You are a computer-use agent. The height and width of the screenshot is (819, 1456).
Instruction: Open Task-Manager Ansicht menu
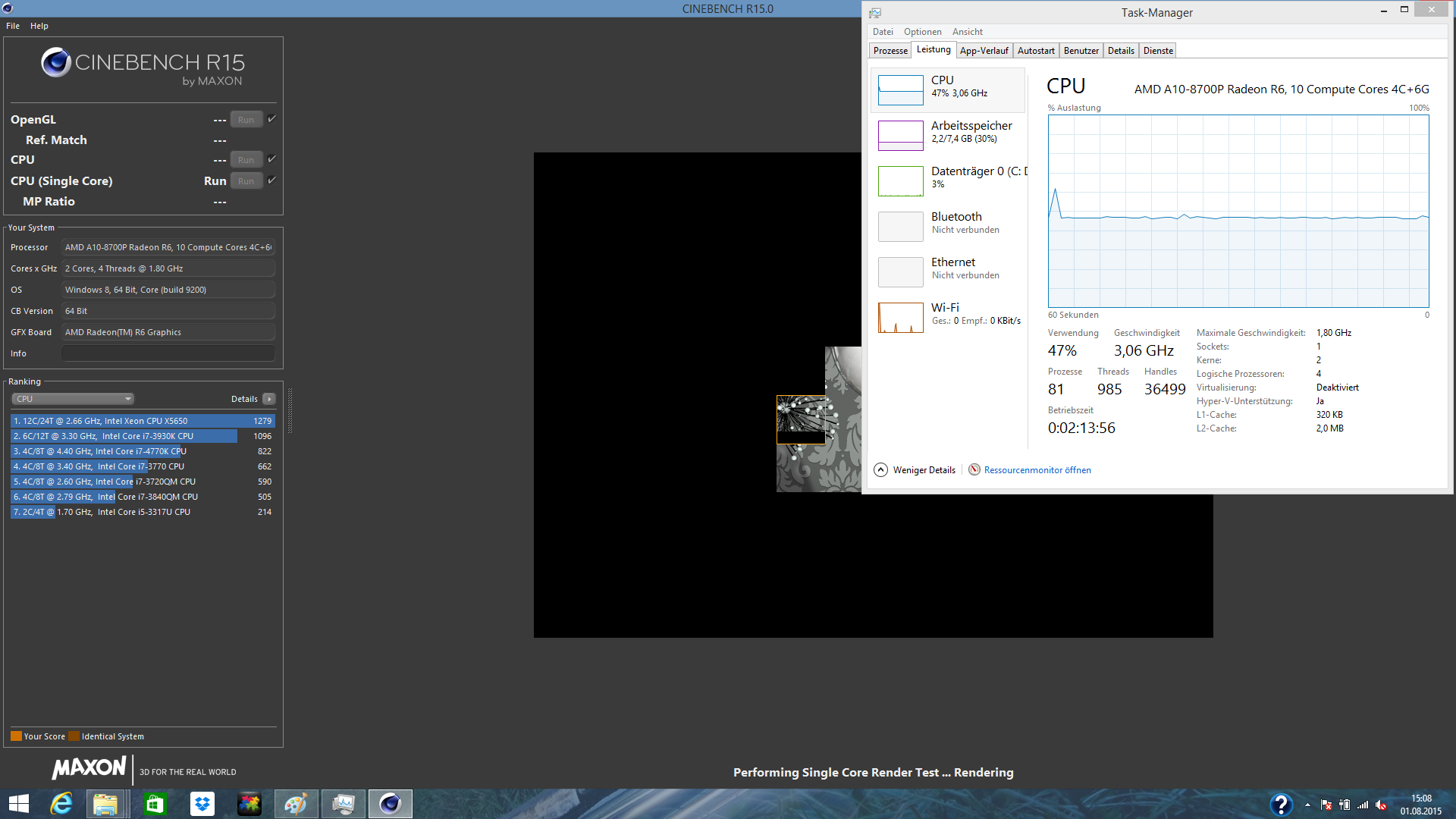click(967, 32)
